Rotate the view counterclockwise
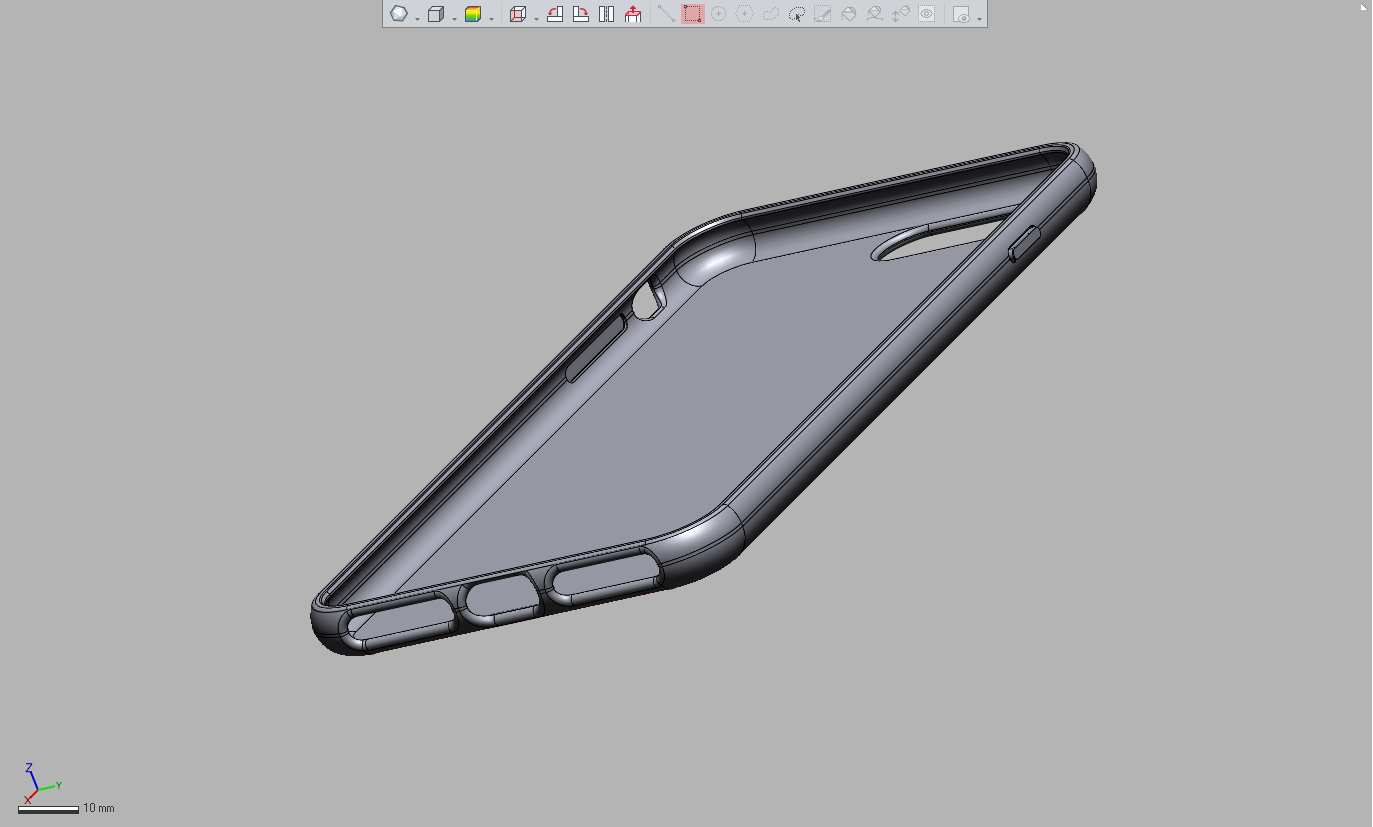 tap(555, 14)
